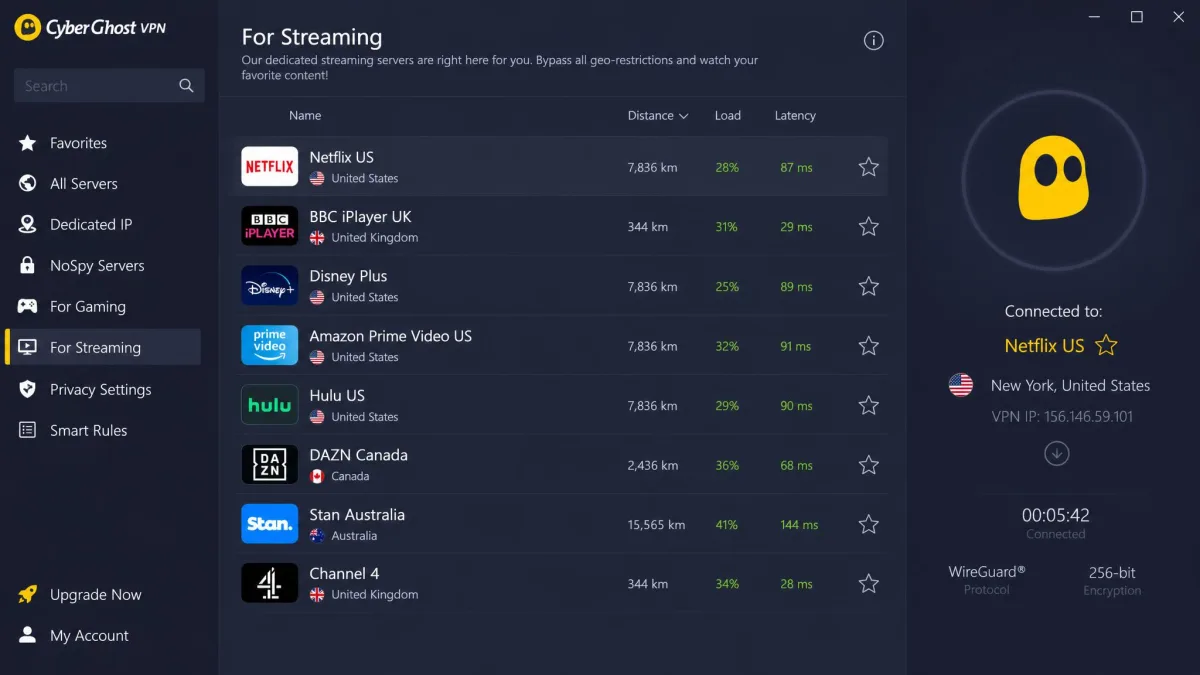Sort by the Distance column arrow
Viewport: 1200px width, 675px height.
click(x=684, y=116)
